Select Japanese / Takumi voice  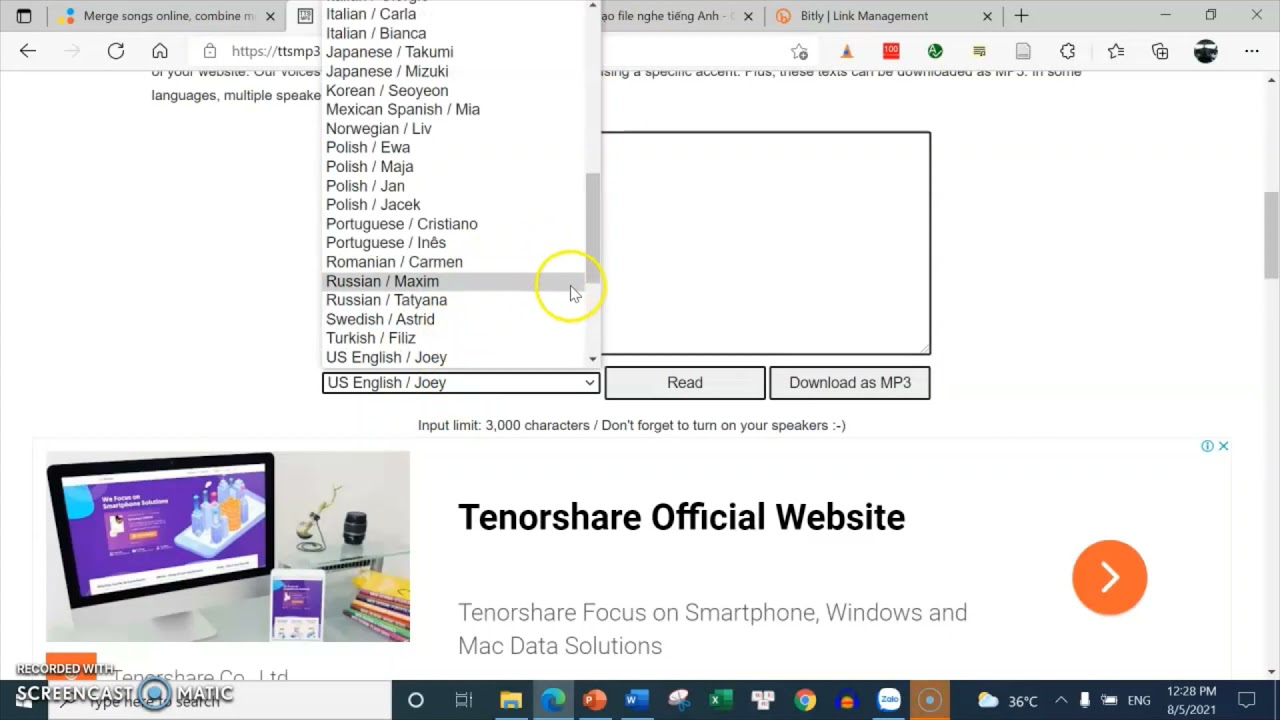tap(454, 53)
